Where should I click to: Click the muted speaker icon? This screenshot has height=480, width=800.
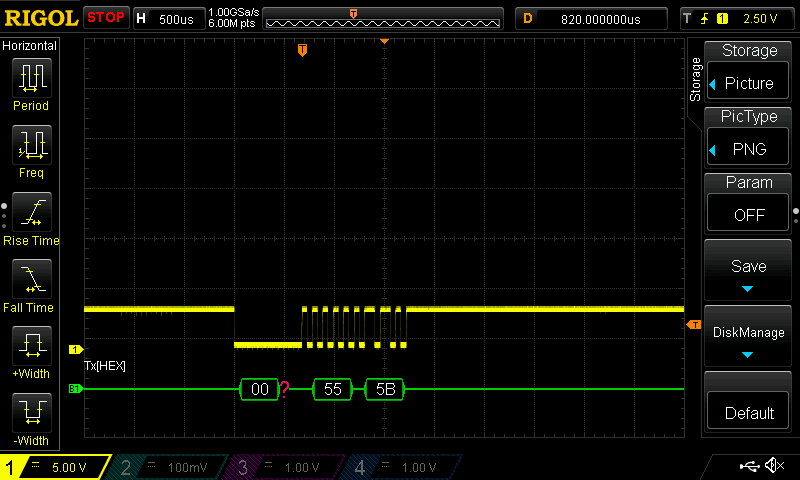pyautogui.click(x=775, y=465)
